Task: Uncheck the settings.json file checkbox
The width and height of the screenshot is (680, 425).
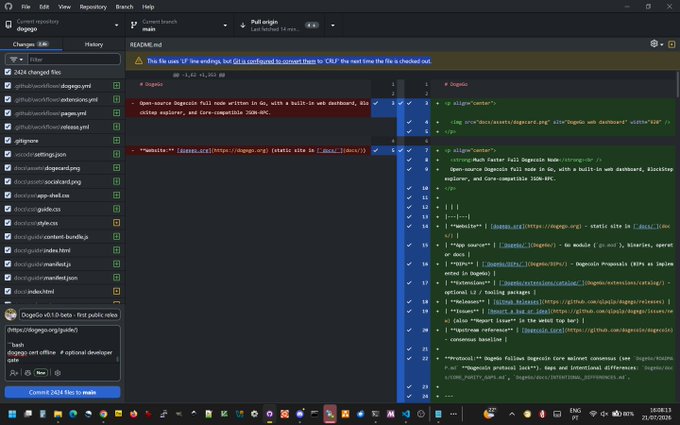Action: point(8,154)
